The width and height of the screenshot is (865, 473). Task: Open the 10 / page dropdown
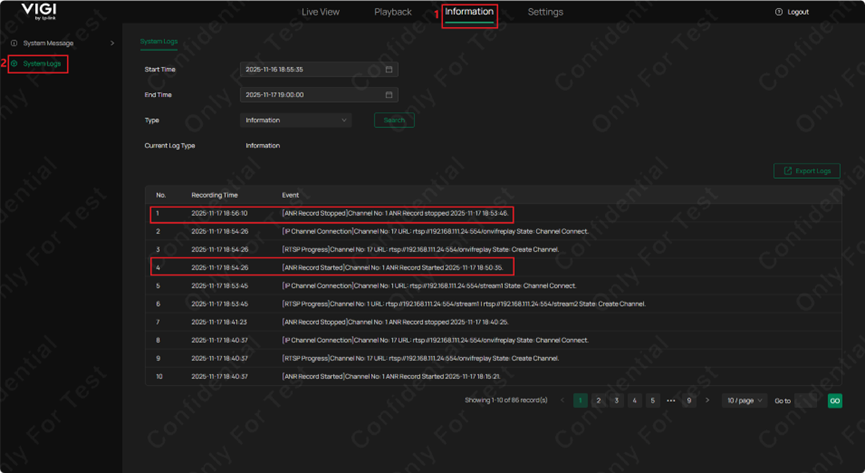[x=744, y=401]
